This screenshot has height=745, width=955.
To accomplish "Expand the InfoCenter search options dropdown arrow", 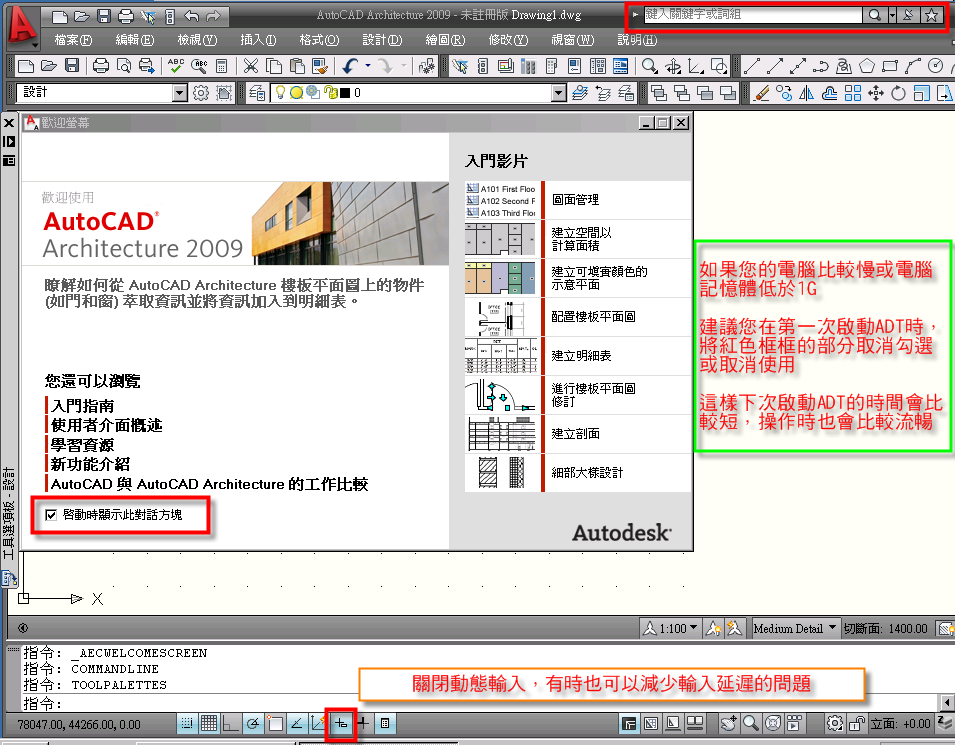I will point(892,15).
